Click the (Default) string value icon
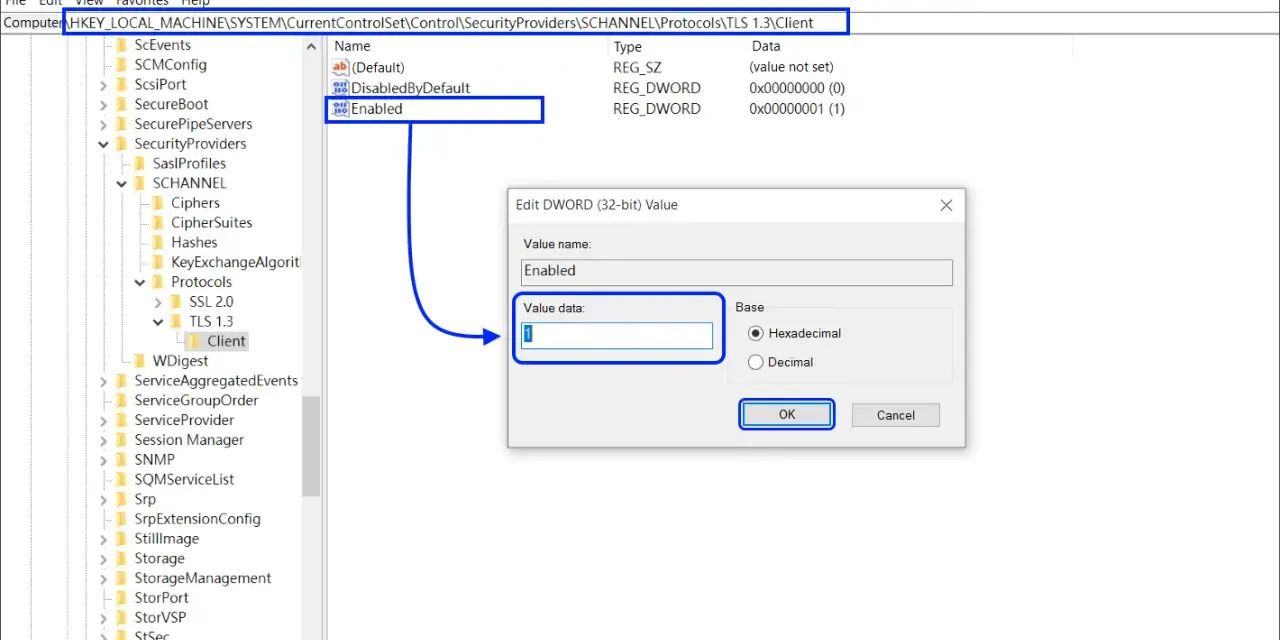 [x=340, y=67]
